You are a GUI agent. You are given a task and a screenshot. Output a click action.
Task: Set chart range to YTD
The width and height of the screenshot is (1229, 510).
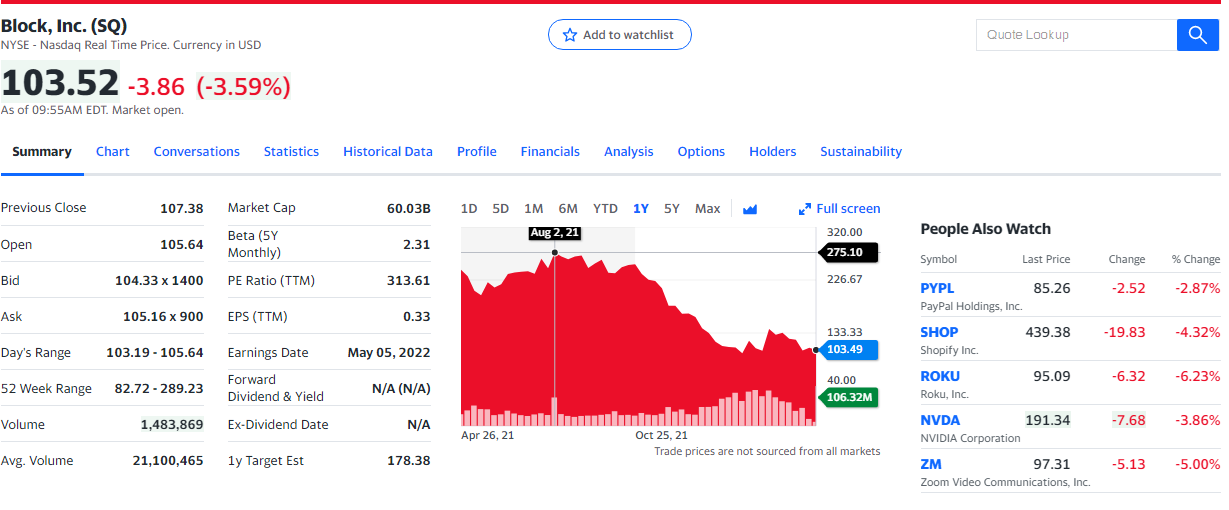click(605, 208)
